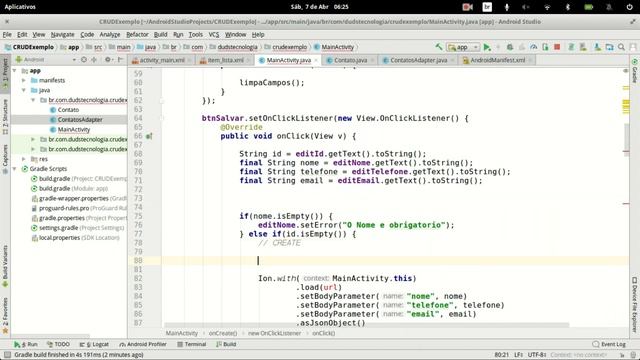Open the Build tool window button
Screen dimensions: 640x360
(x=226, y=344)
